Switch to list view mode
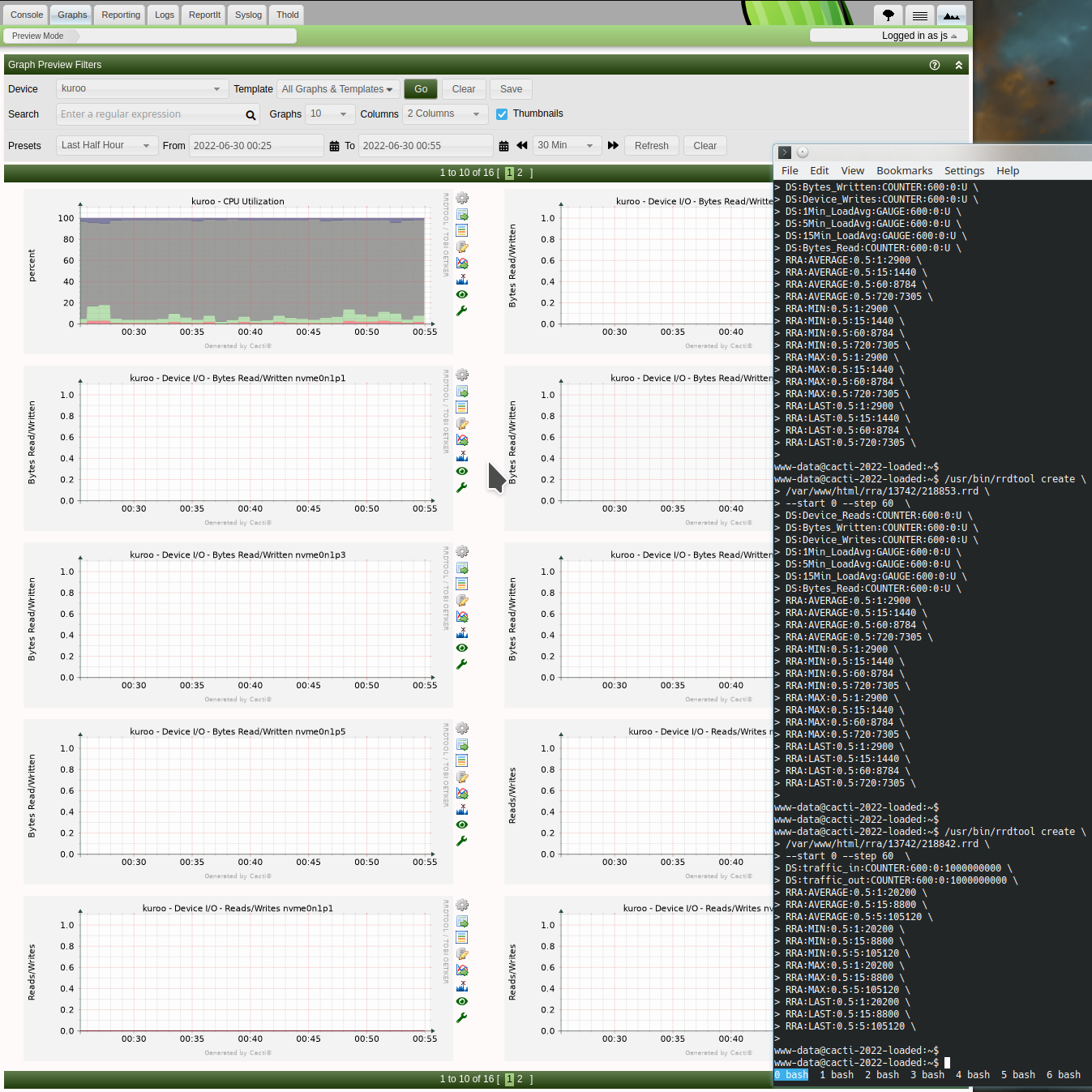The width and height of the screenshot is (1092, 1092). click(919, 15)
